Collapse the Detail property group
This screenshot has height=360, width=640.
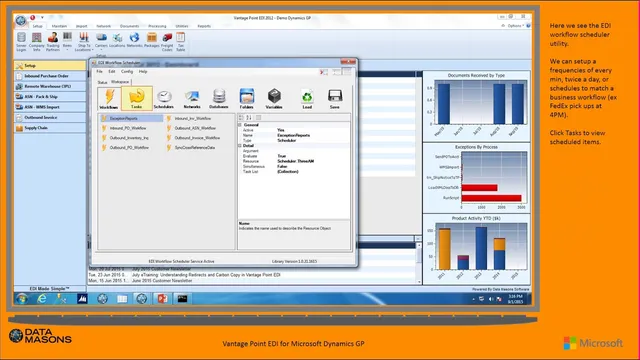(x=240, y=146)
